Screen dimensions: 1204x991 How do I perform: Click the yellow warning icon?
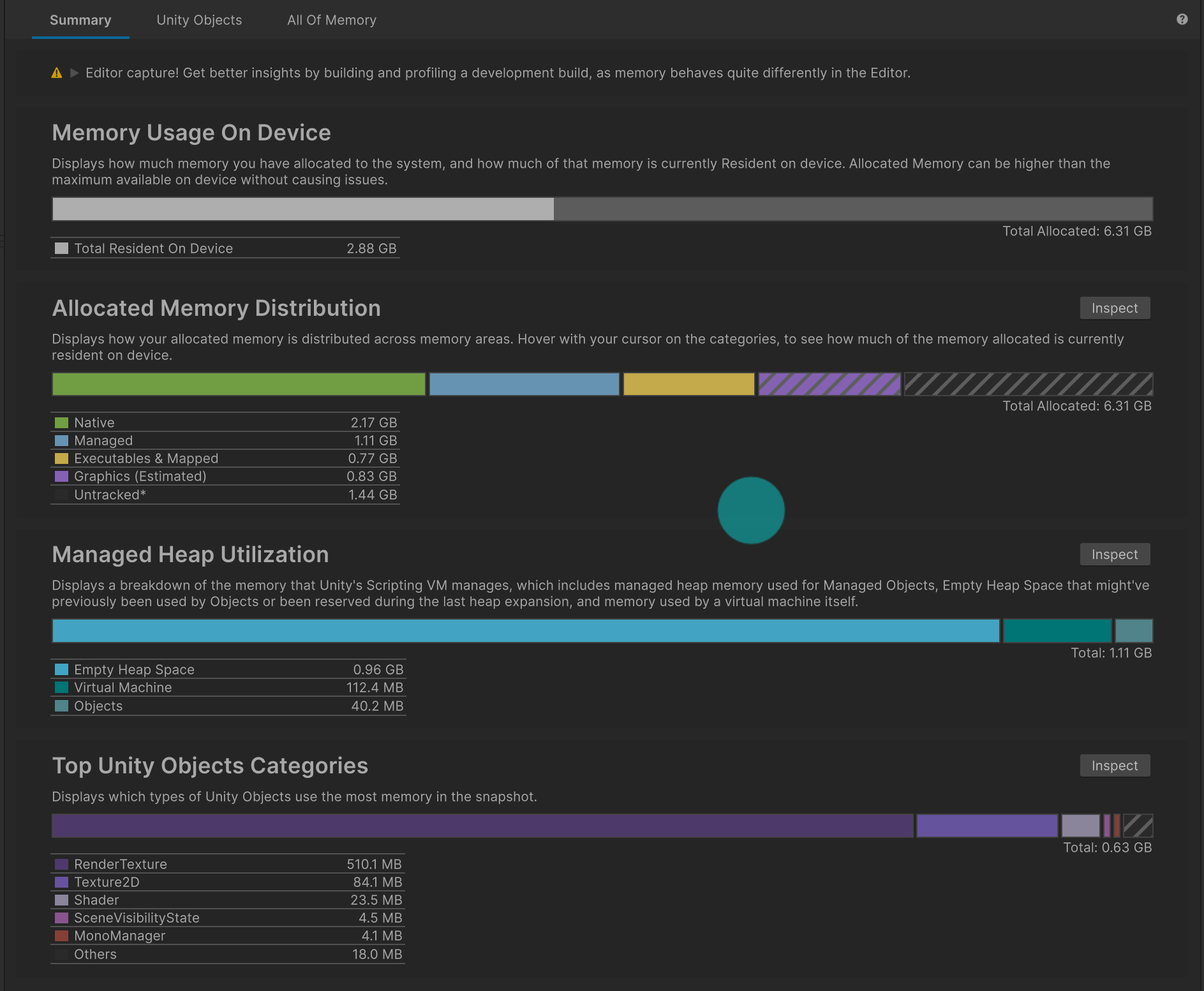coord(57,73)
